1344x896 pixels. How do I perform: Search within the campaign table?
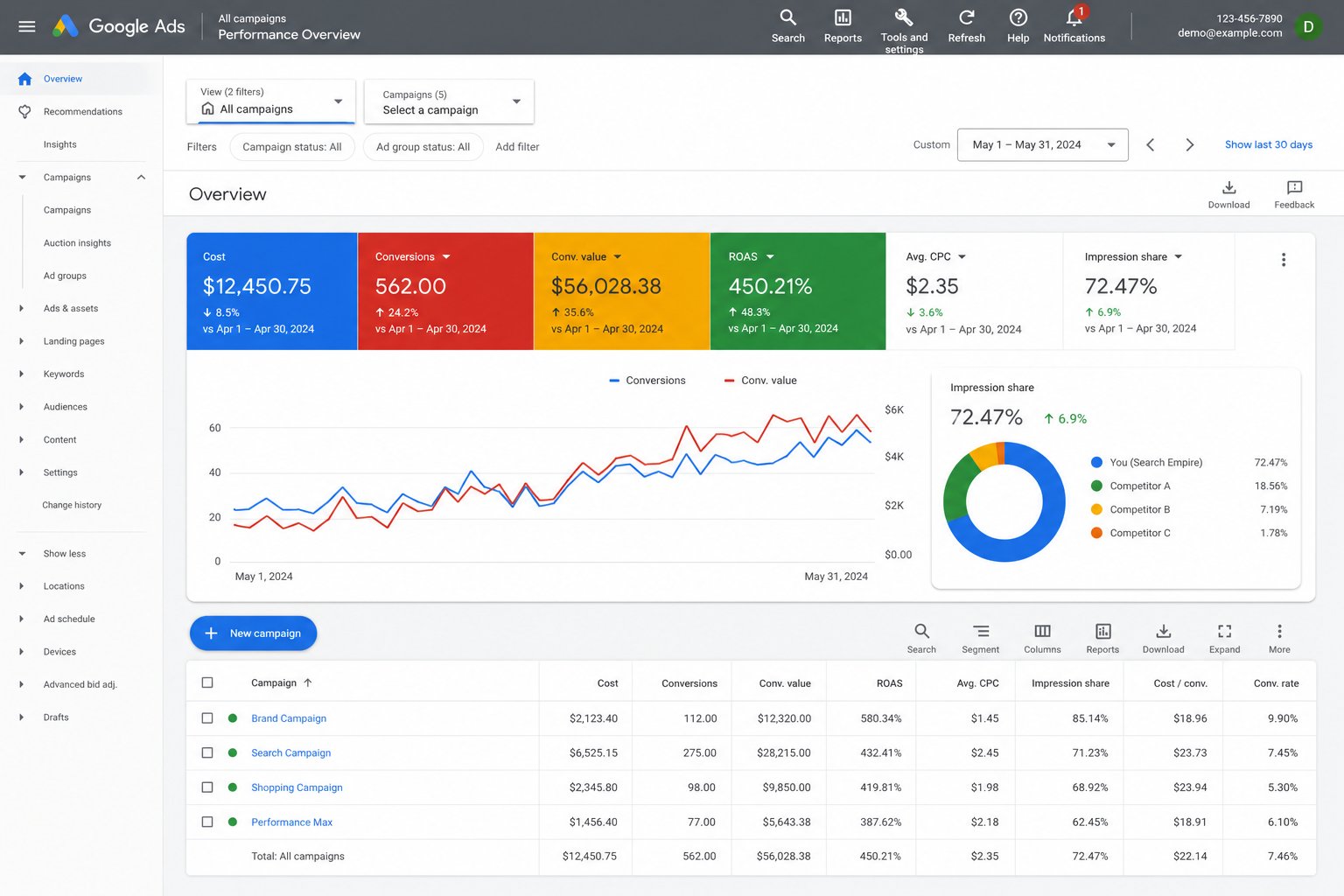click(x=921, y=638)
